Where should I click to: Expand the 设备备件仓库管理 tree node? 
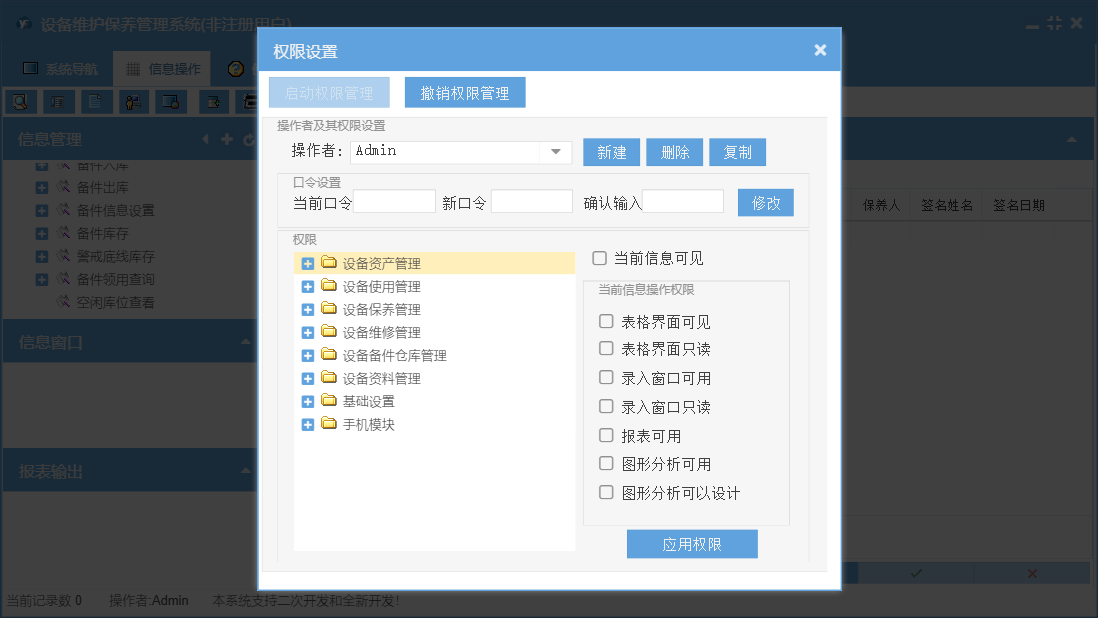pyautogui.click(x=308, y=355)
